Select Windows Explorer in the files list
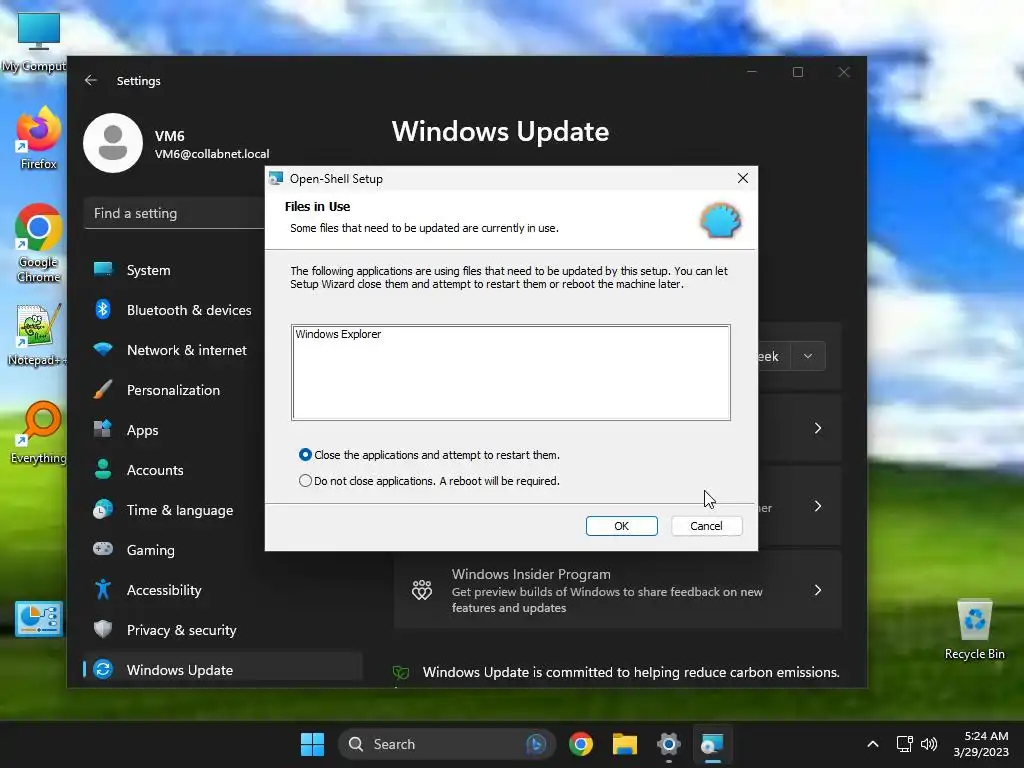The image size is (1024, 768). pos(338,334)
